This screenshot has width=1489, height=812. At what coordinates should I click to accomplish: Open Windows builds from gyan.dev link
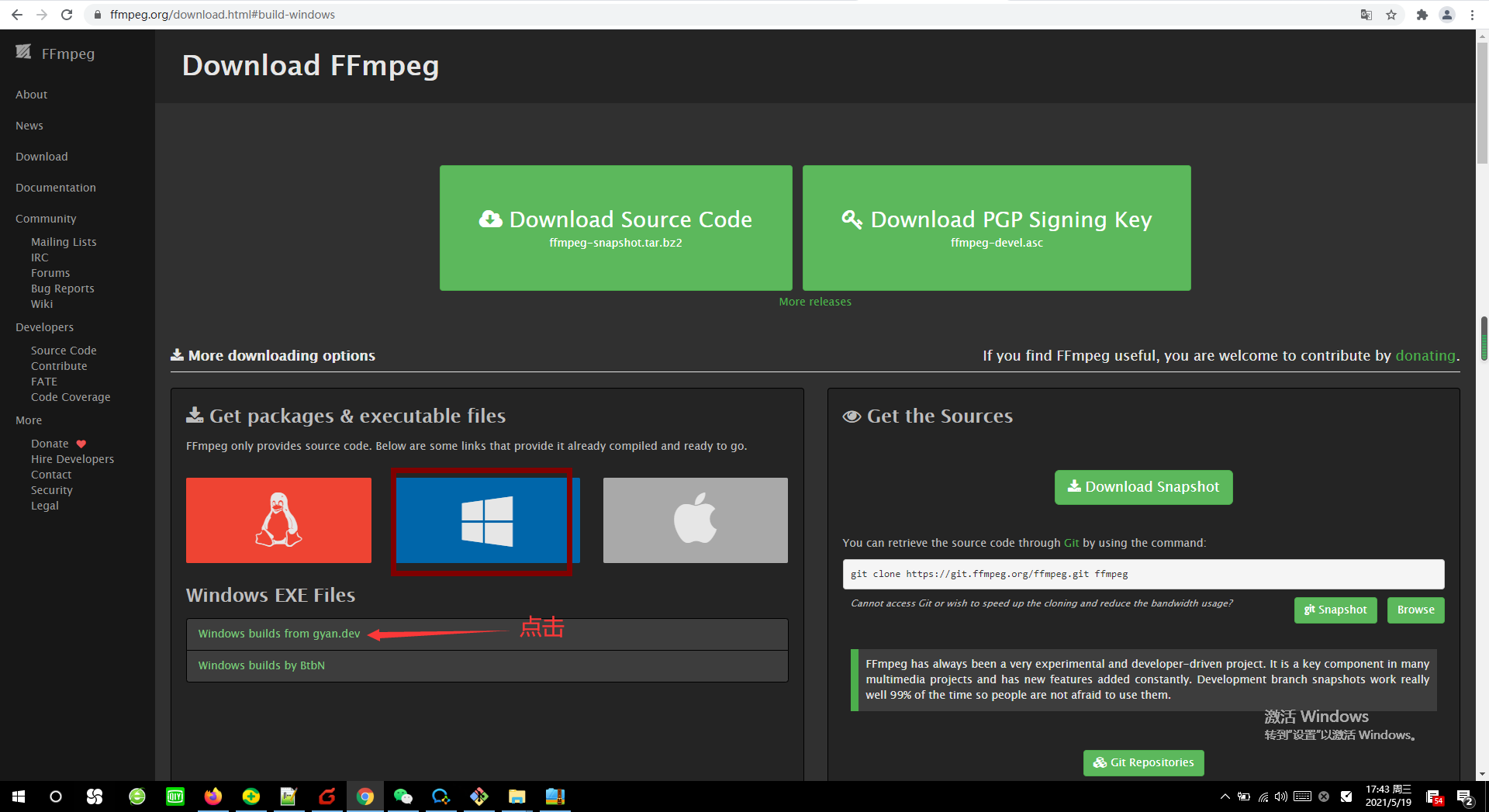[x=278, y=634]
